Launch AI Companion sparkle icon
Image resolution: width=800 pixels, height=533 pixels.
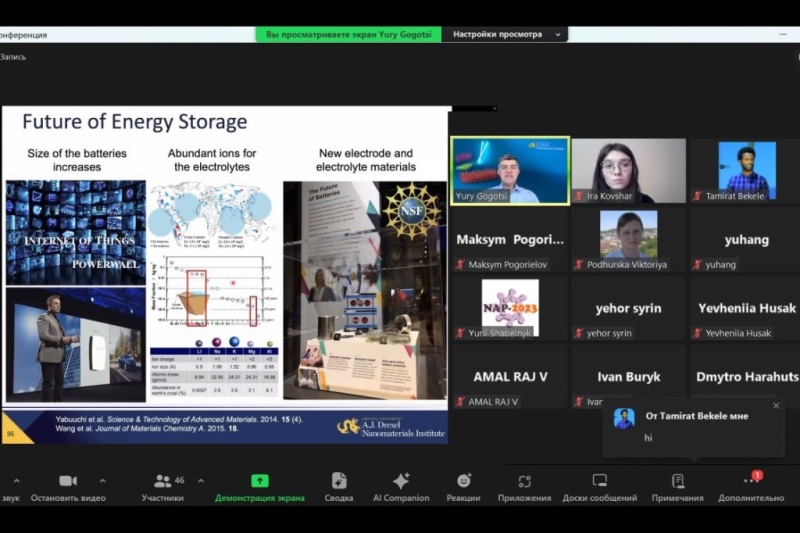[401, 481]
